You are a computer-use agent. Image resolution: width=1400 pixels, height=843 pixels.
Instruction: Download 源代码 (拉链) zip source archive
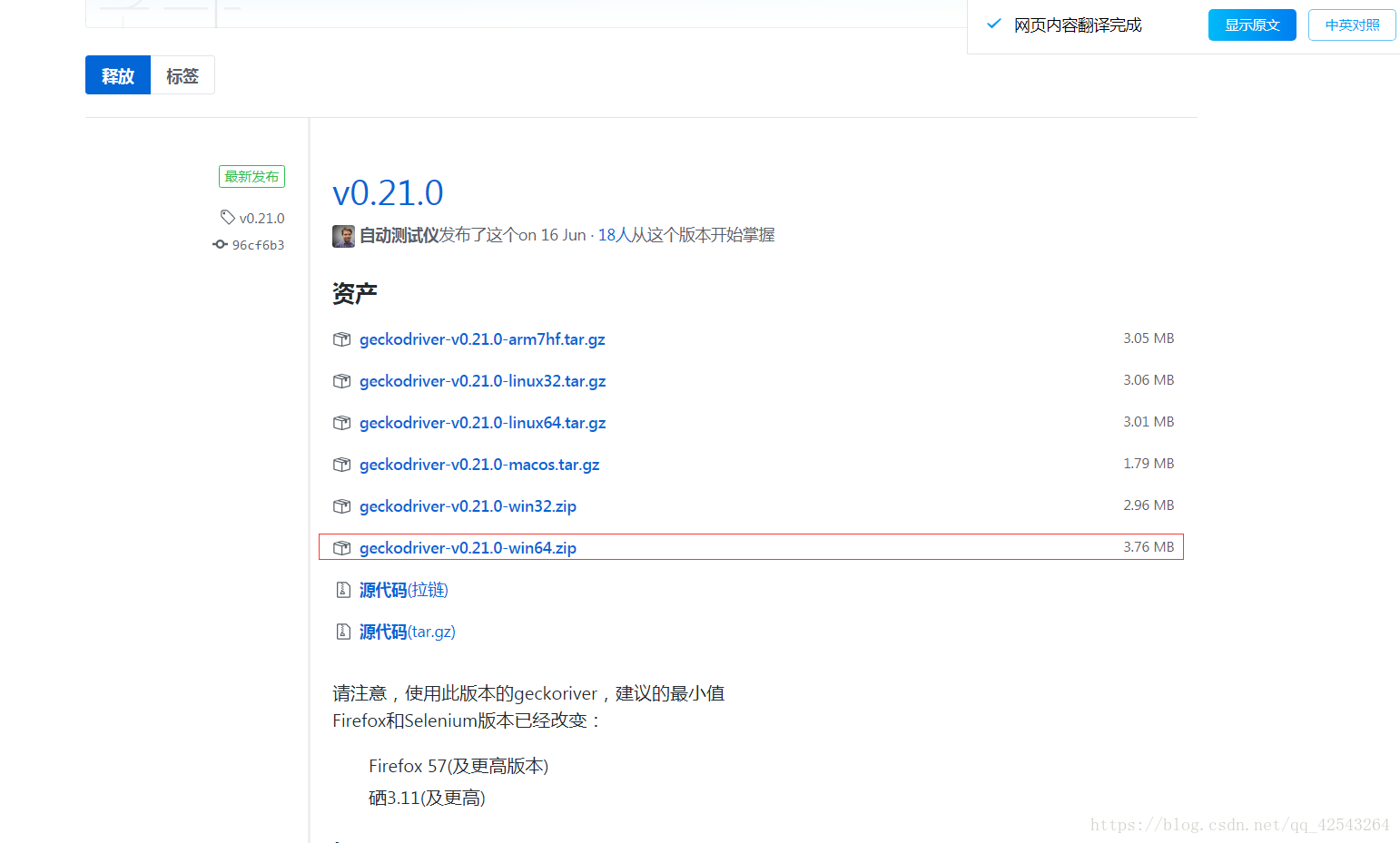[404, 590]
